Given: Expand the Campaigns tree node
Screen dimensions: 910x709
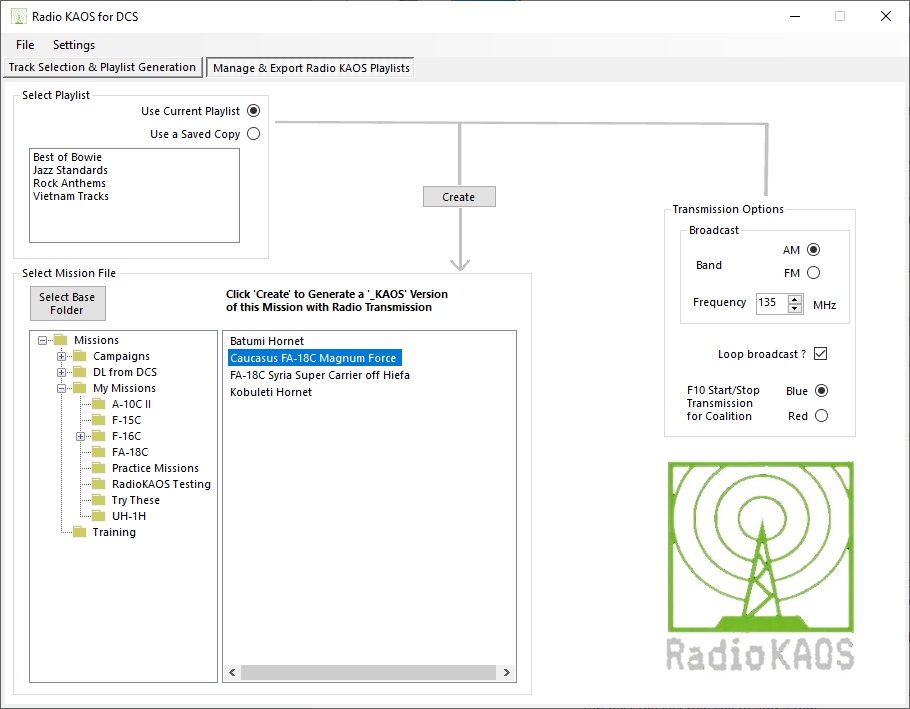Looking at the screenshot, I should [62, 356].
